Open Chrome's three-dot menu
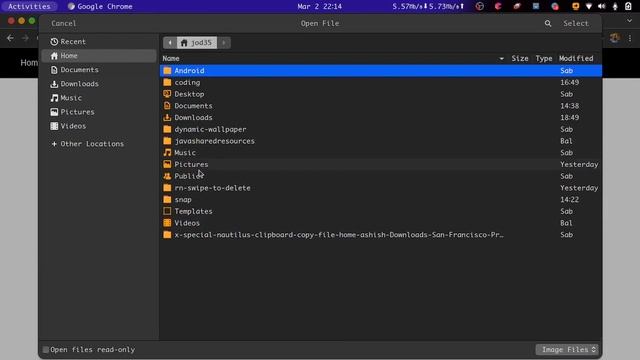 point(630,38)
